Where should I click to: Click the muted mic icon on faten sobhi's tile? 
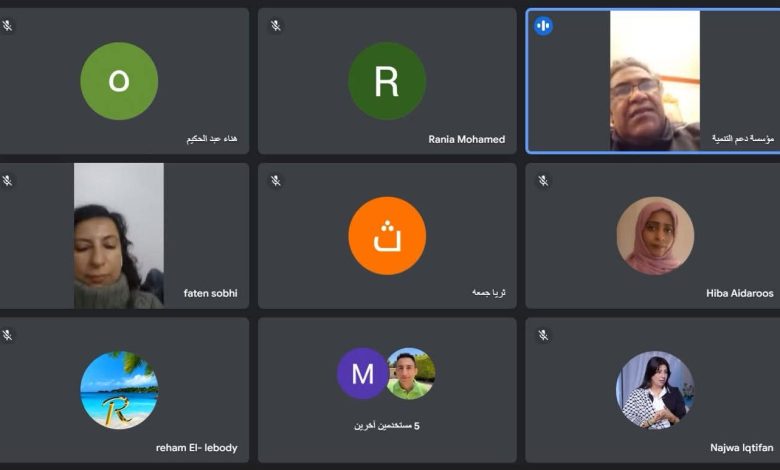[x=7, y=180]
